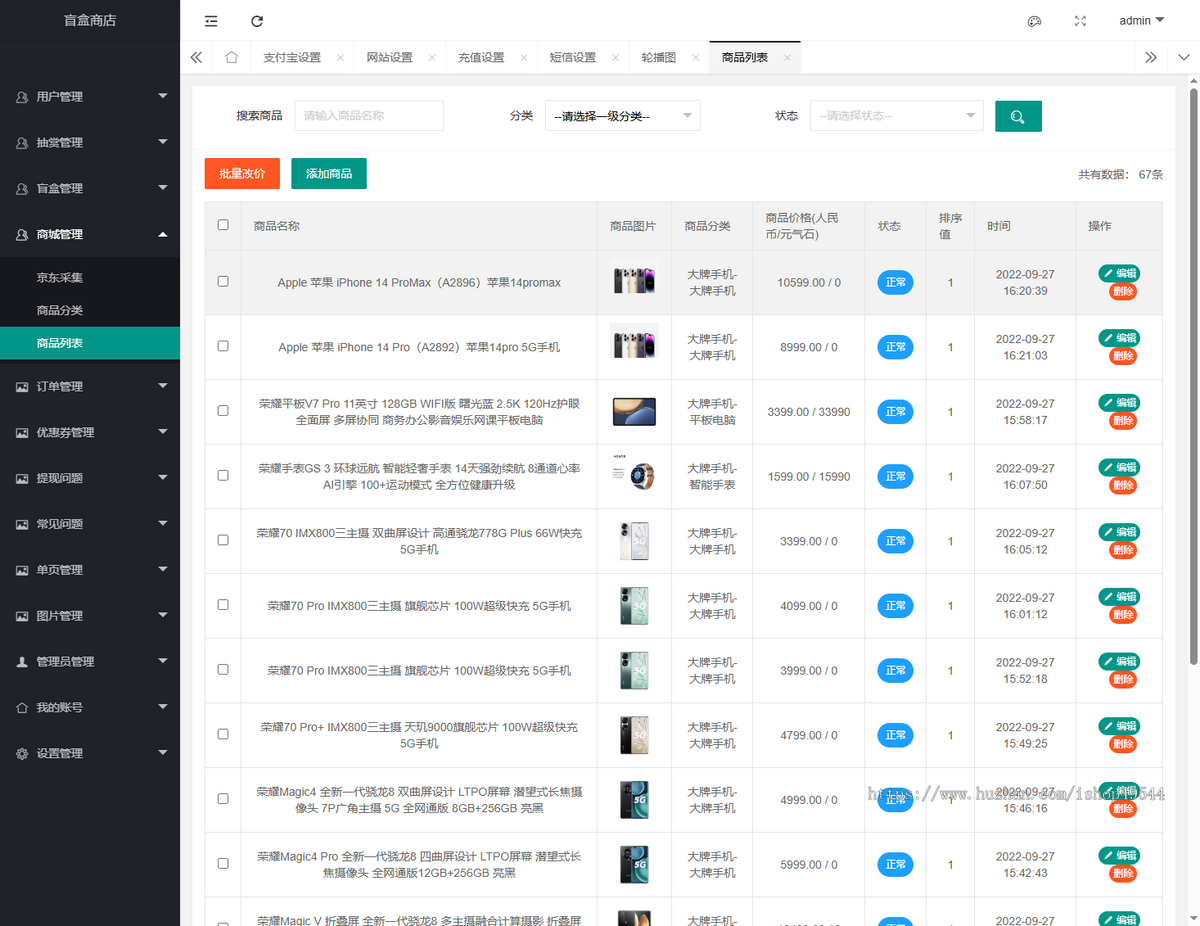Image resolution: width=1200 pixels, height=926 pixels.
Task: Switch to the 支付宝设置 tab
Action: tap(292, 58)
